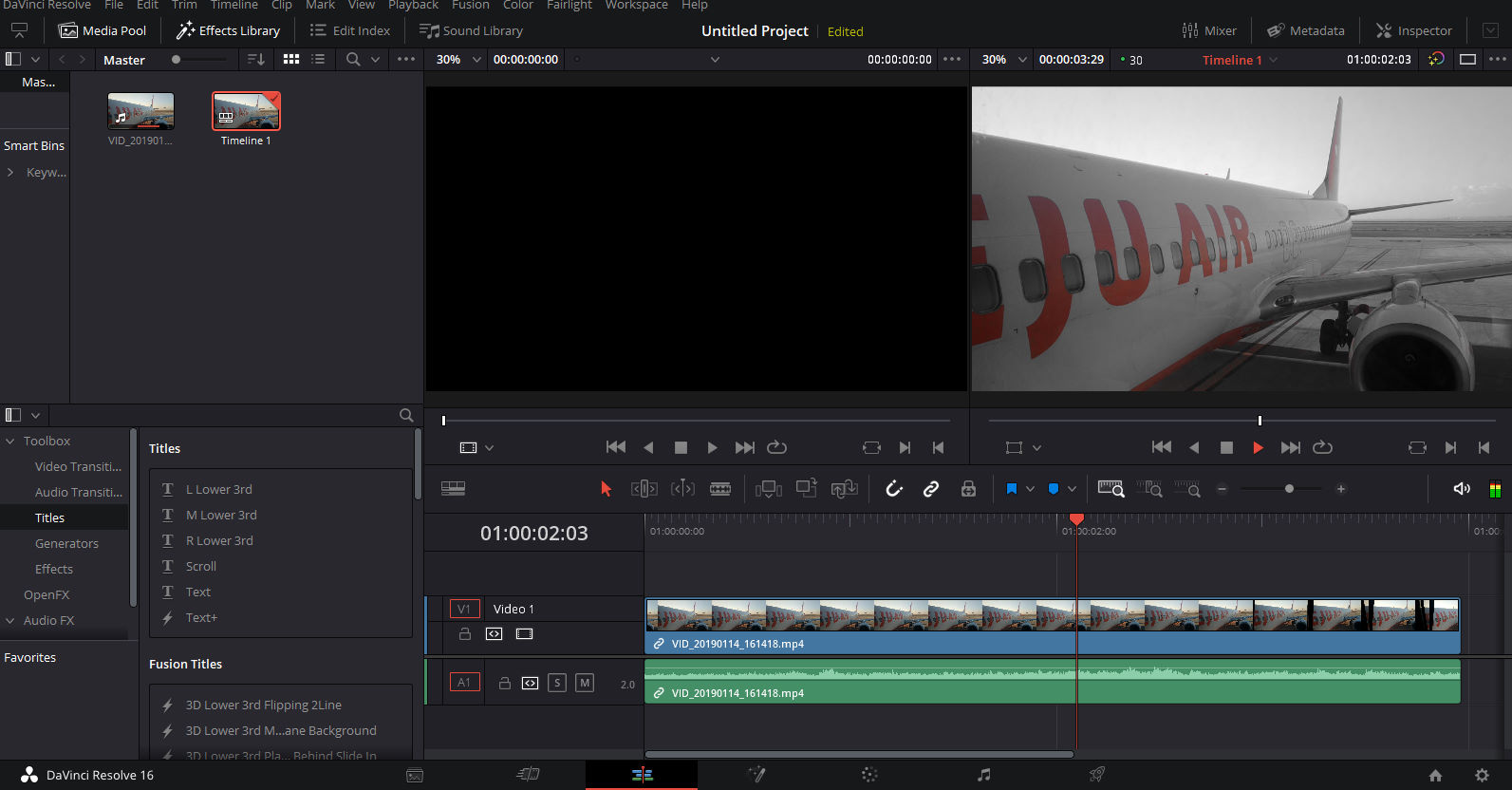Select the arrow Selection Mode tool
Viewport: 1512px width, 790px height.
[x=606, y=489]
